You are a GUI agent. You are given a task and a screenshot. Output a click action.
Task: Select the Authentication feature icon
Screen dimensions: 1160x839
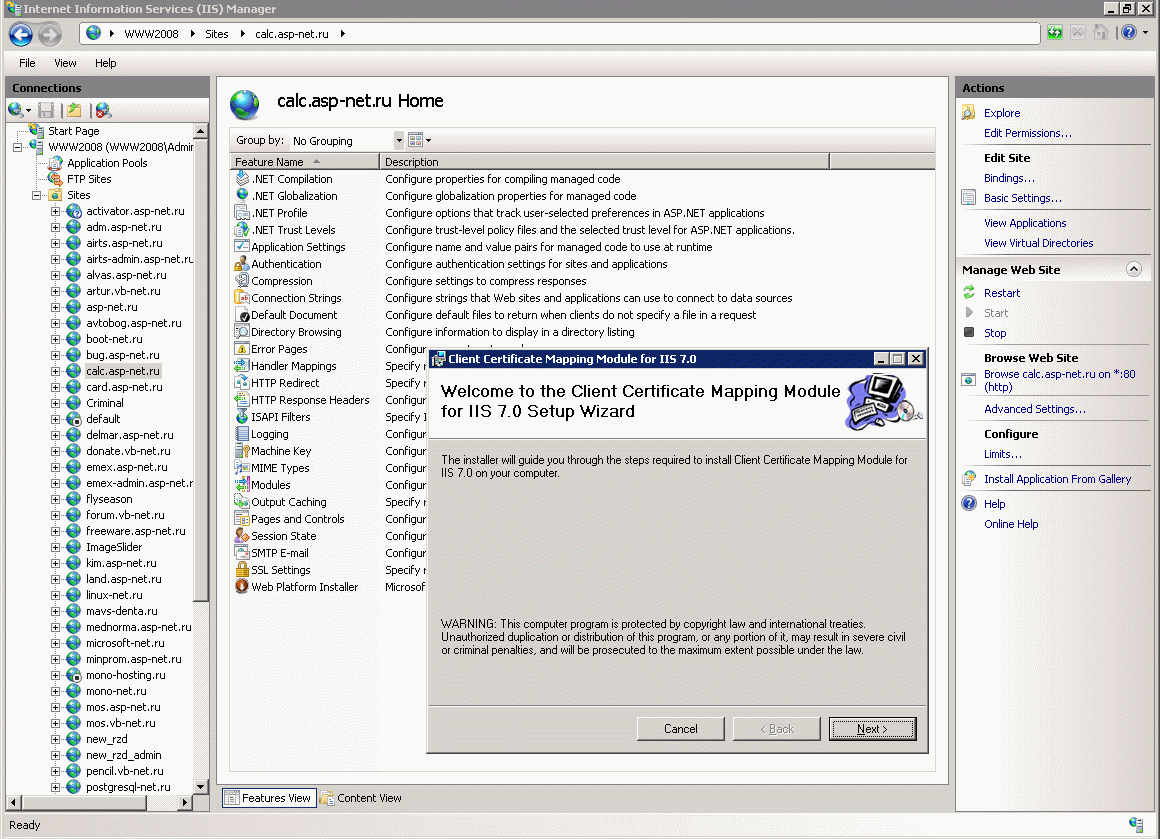(242, 264)
